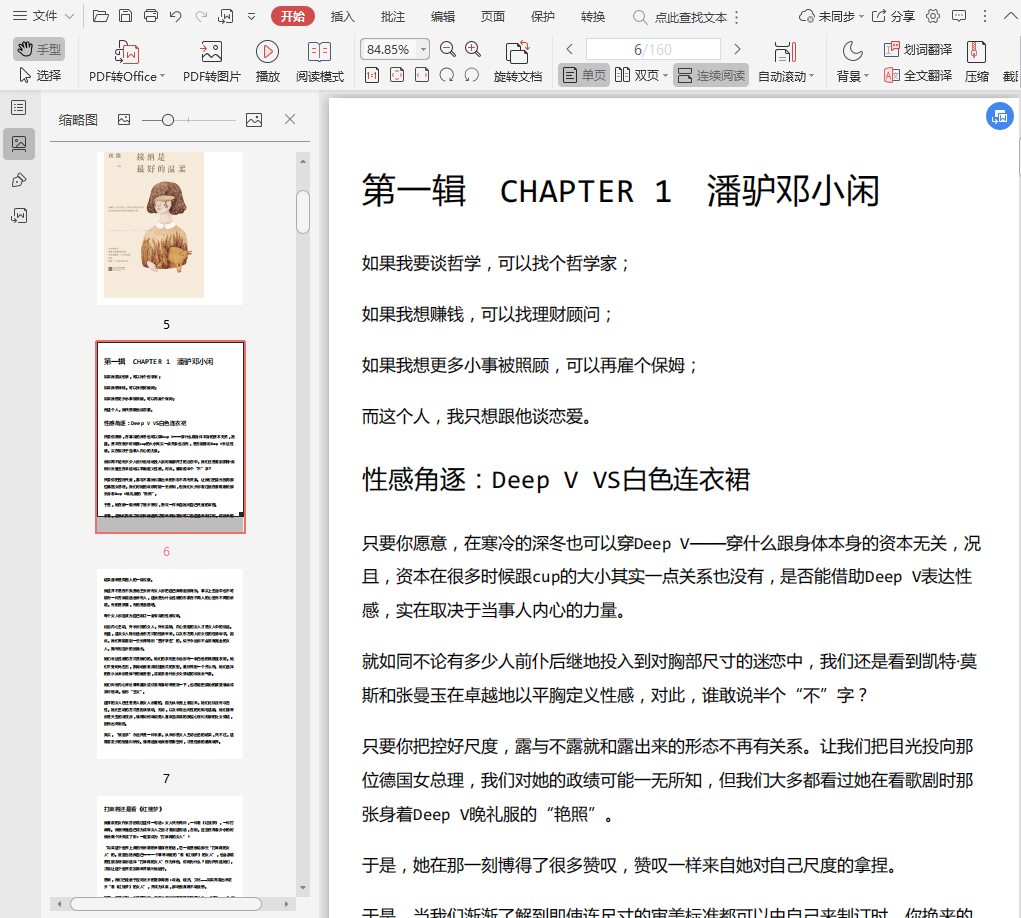This screenshot has height=918, width=1021.
Task: Open the 批注 annotation tab
Action: 393,16
